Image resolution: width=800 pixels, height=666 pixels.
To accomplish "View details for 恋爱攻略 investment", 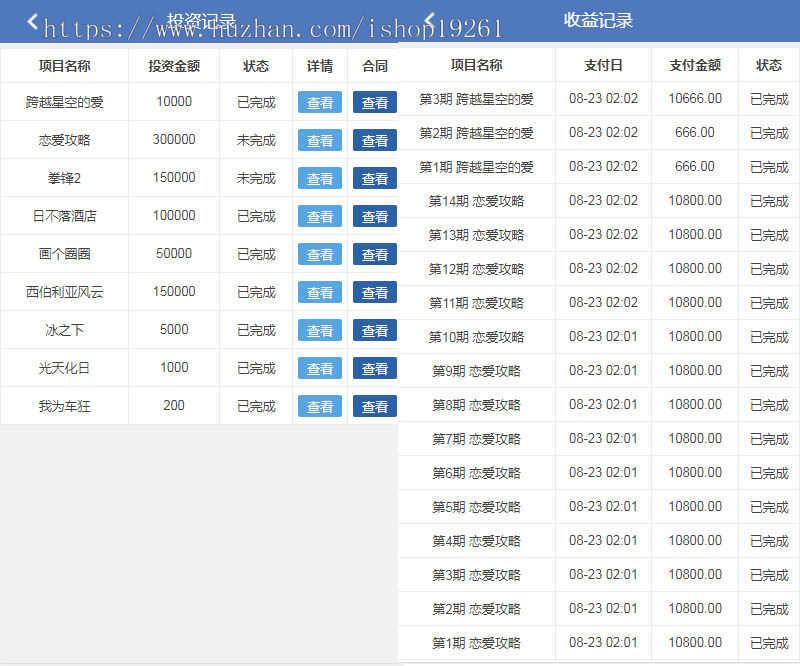I will coord(320,140).
